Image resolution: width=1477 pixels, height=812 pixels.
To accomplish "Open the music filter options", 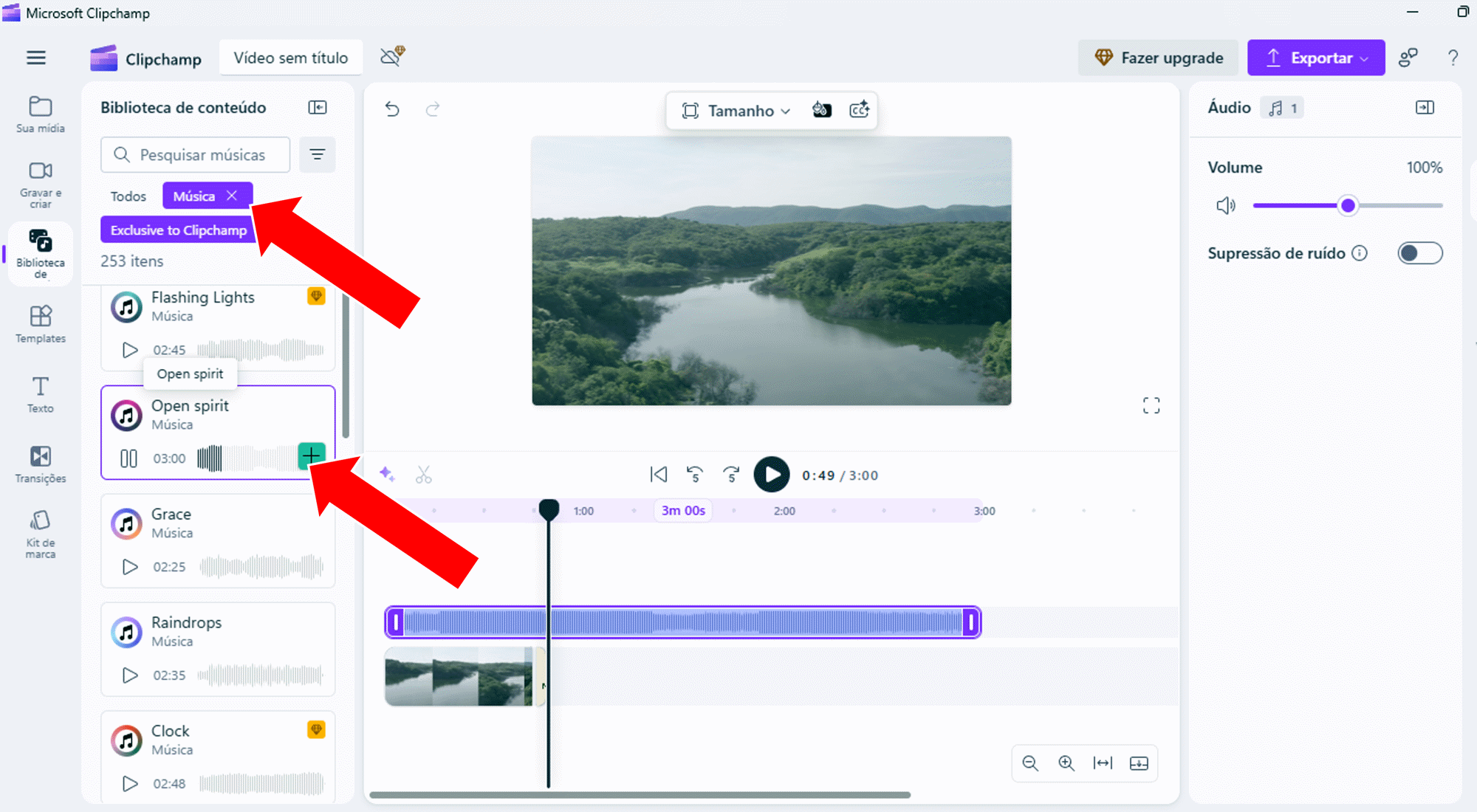I will pyautogui.click(x=317, y=154).
